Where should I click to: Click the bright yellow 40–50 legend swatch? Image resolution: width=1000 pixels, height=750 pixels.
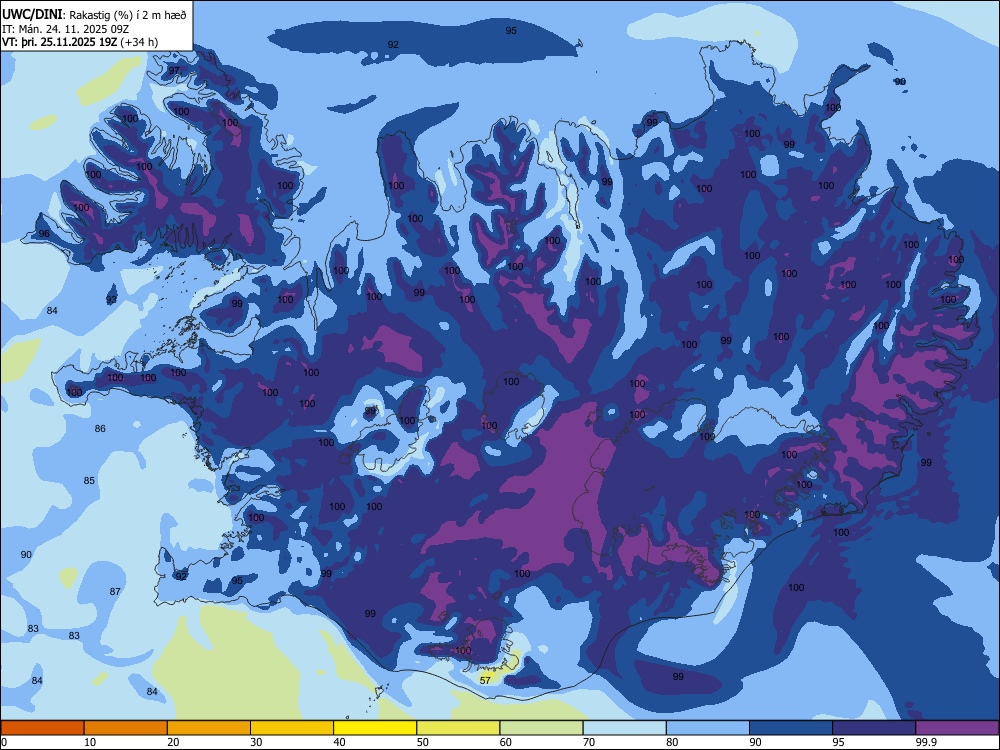pyautogui.click(x=375, y=728)
